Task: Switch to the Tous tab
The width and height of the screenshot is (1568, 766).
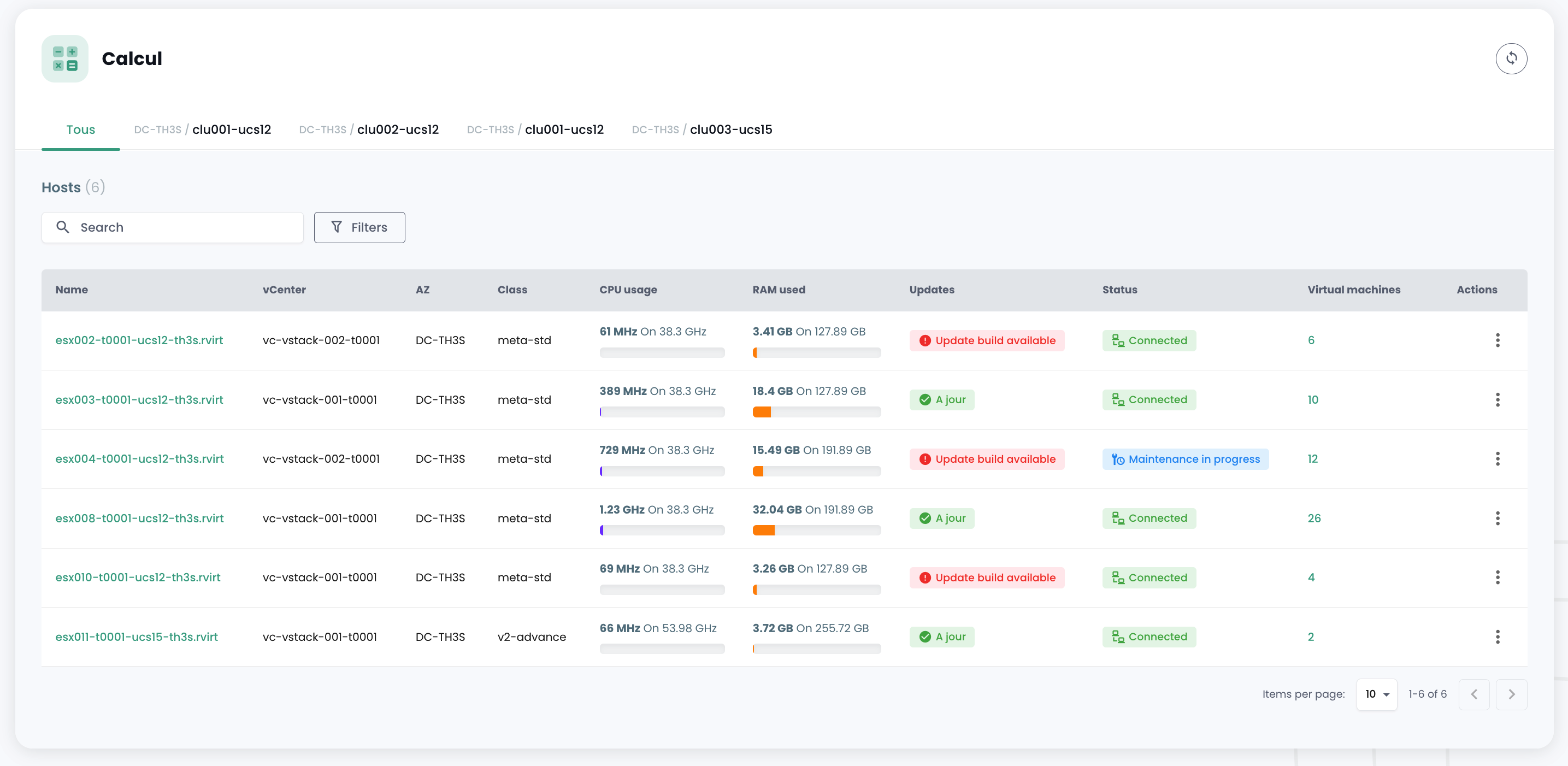Action: (80, 129)
